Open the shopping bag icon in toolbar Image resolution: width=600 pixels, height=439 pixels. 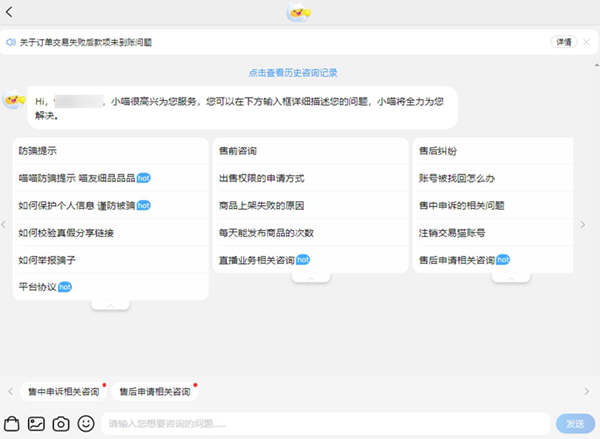point(12,423)
